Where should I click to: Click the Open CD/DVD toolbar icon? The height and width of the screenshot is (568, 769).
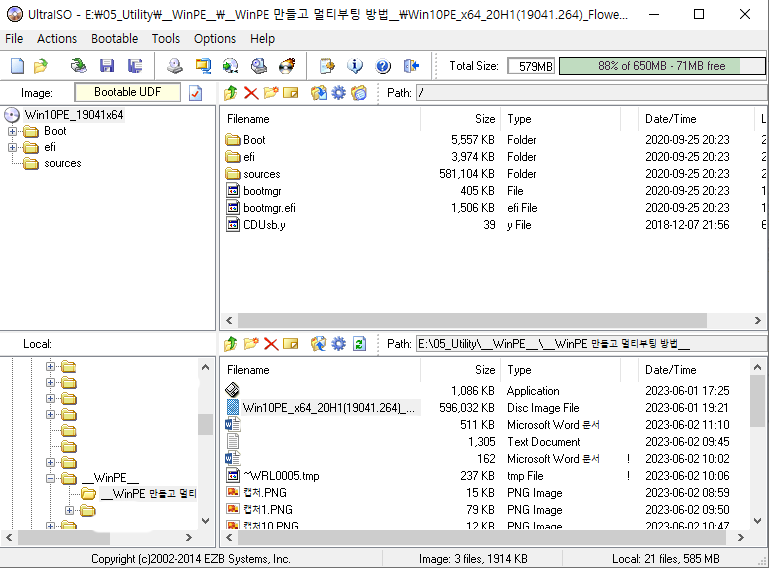pyautogui.click(x=78, y=66)
